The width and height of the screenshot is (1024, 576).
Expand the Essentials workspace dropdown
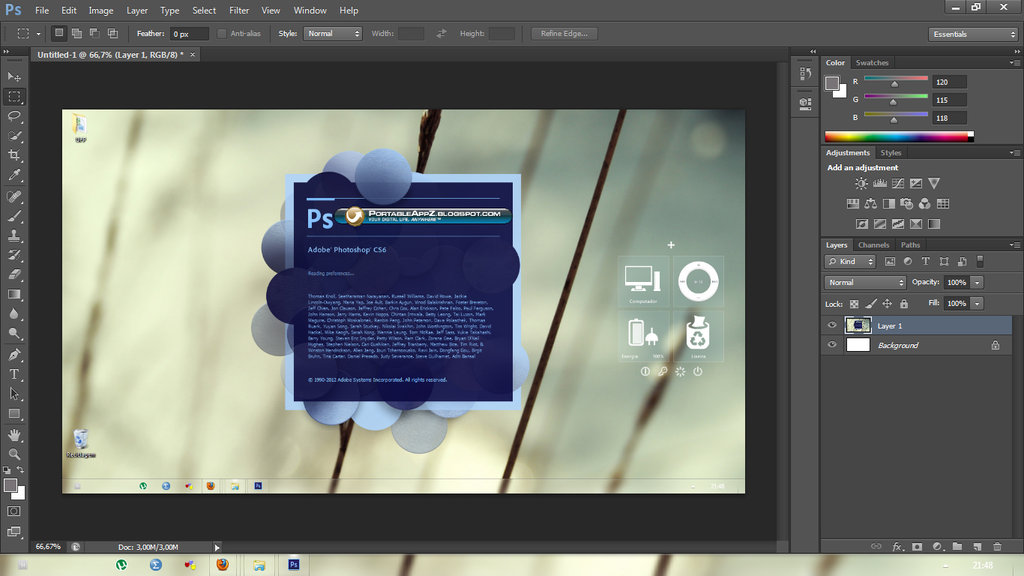[973, 34]
